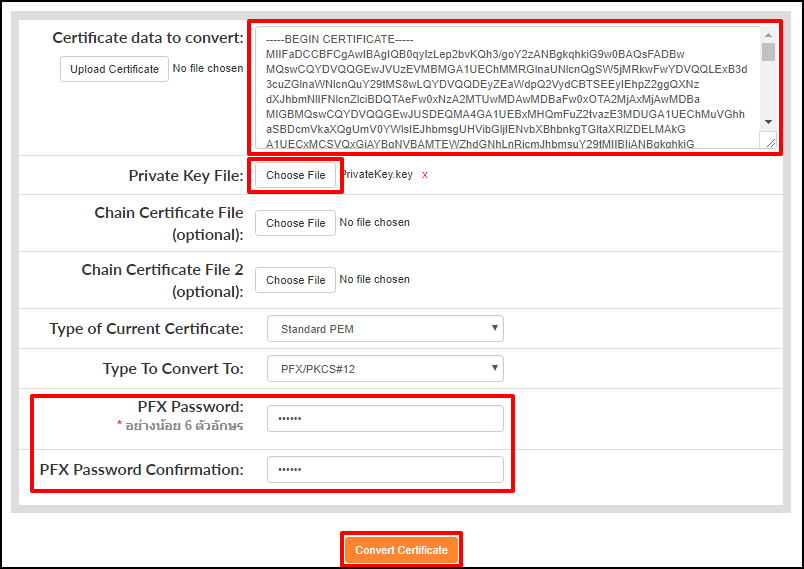Remove PrivateKey.key with the red x
The image size is (804, 569).
pyautogui.click(x=425, y=175)
